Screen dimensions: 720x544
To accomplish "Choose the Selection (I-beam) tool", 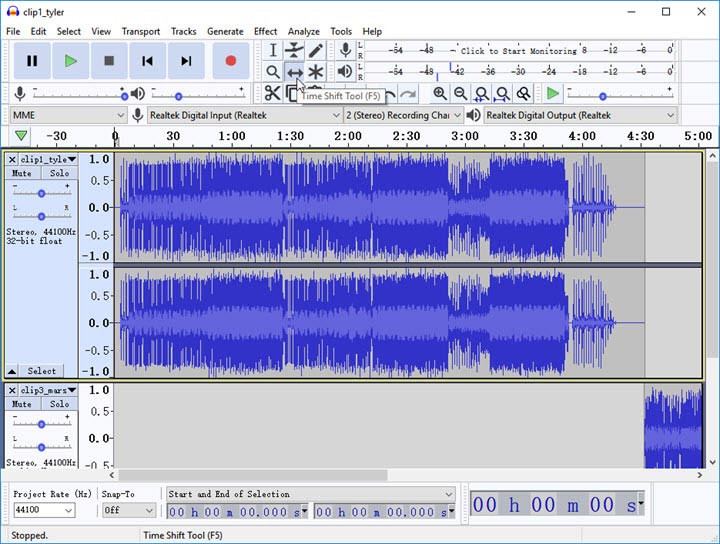I will (x=272, y=50).
